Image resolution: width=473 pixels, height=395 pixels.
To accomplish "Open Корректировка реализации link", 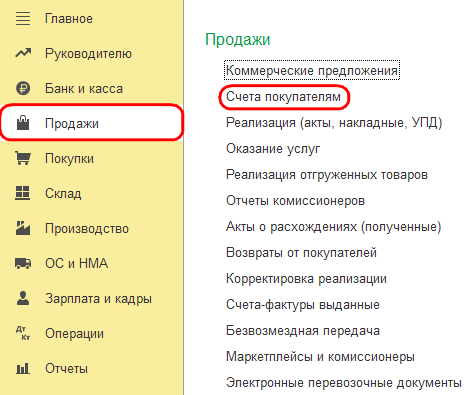I will pos(306,279).
